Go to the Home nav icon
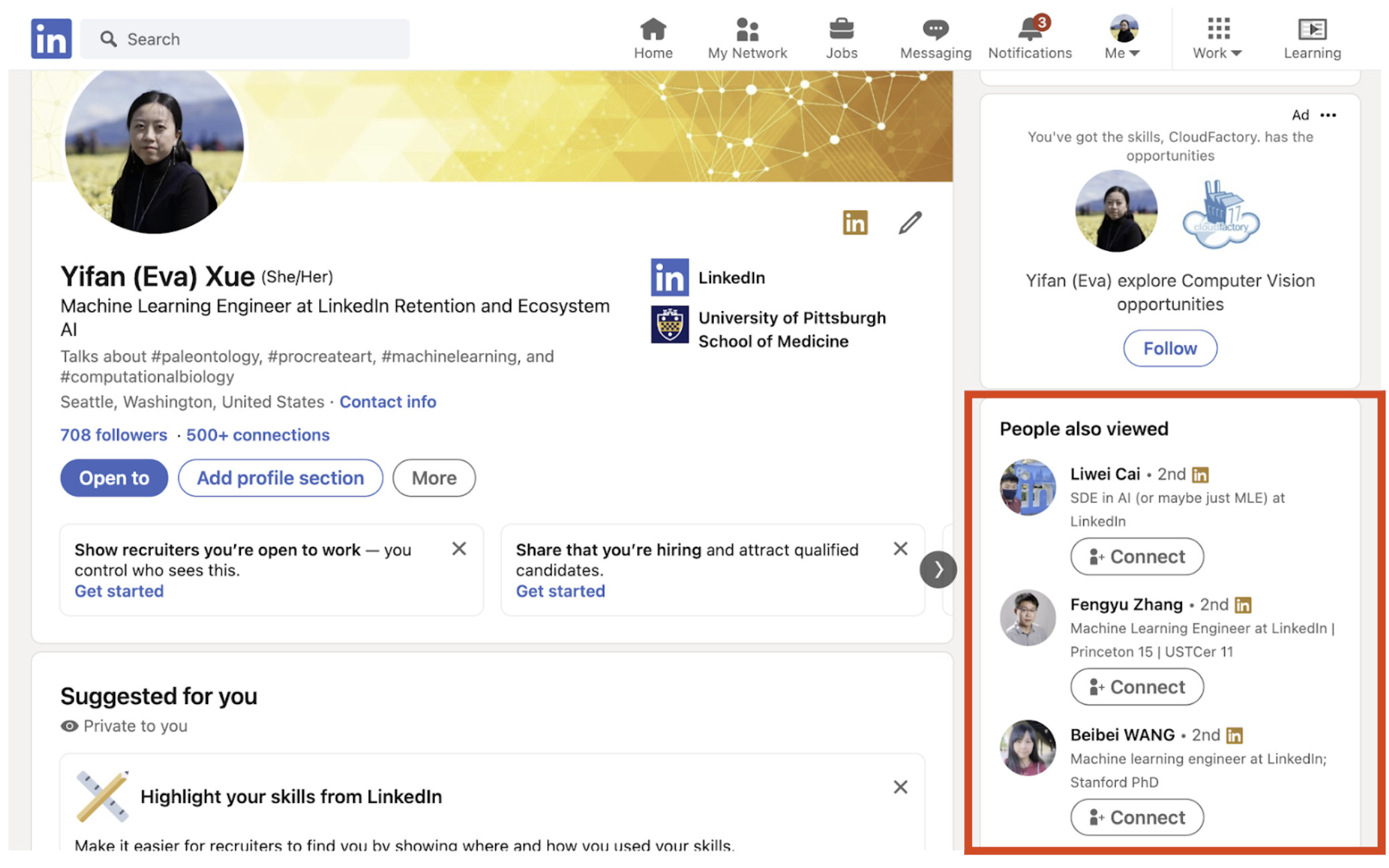Viewport: 1389px width, 868px height. click(x=653, y=39)
